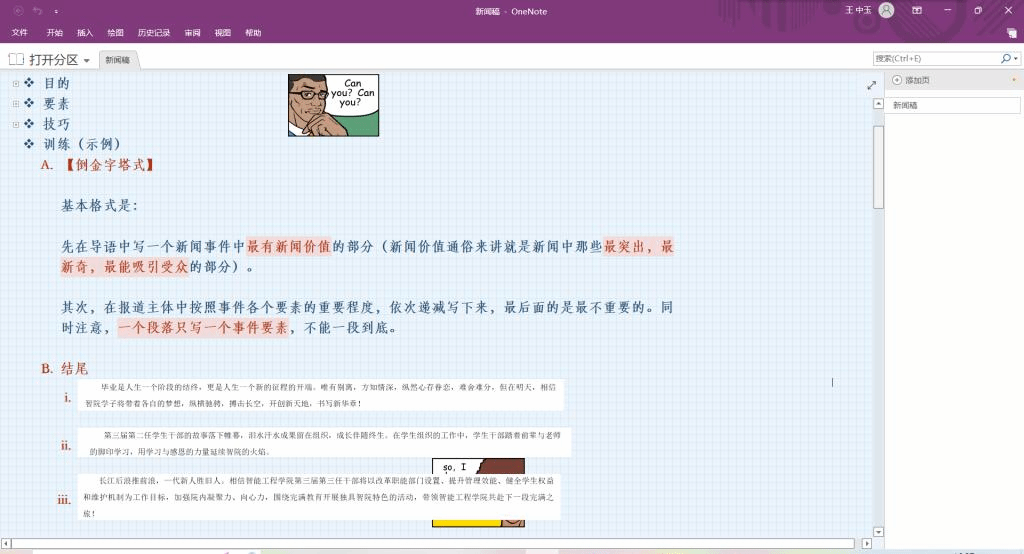Click the feedback comments icon below close button

point(1011,33)
